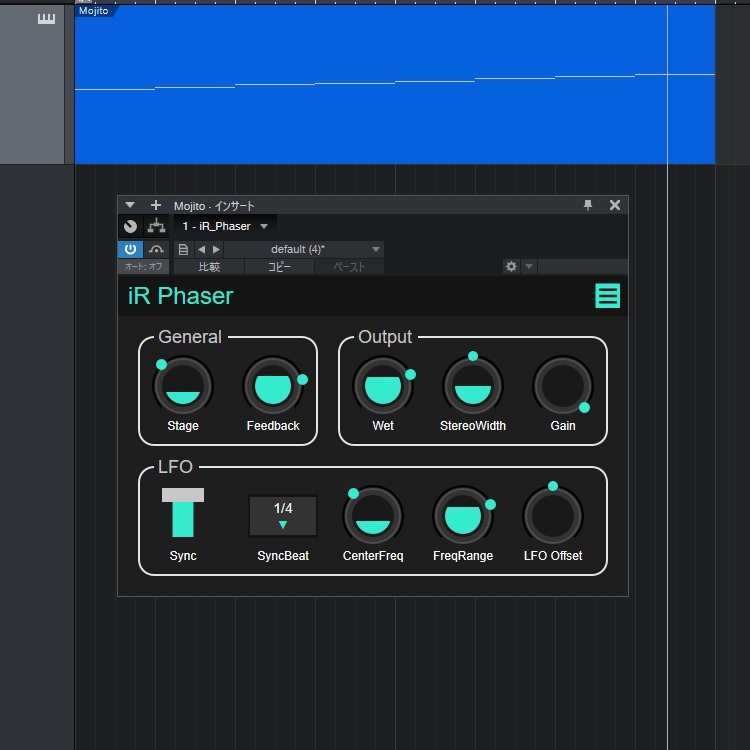Click the channel editor knob icon
The width and height of the screenshot is (750, 750).
tap(130, 226)
